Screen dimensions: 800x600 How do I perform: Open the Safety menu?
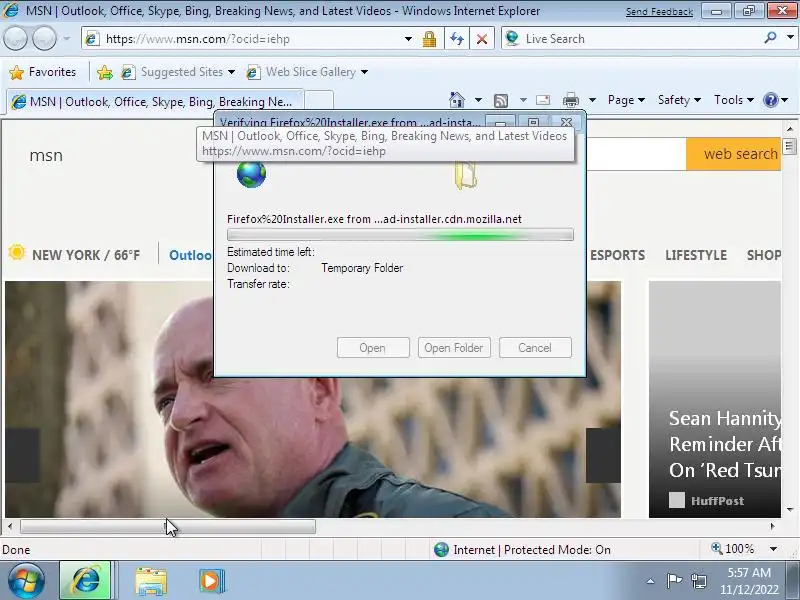point(679,100)
